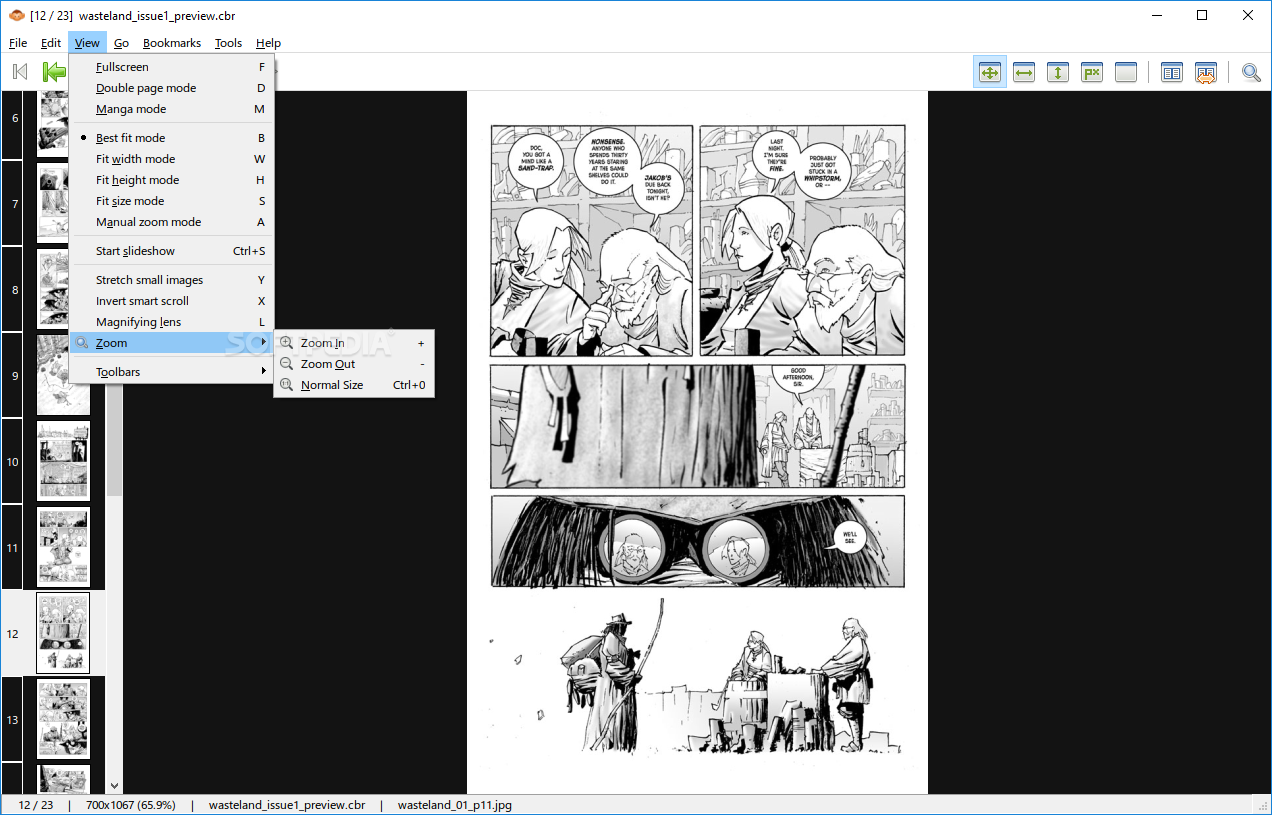Image resolution: width=1272 pixels, height=815 pixels.
Task: Enable fit height mode toolbar icon
Action: (x=1058, y=72)
